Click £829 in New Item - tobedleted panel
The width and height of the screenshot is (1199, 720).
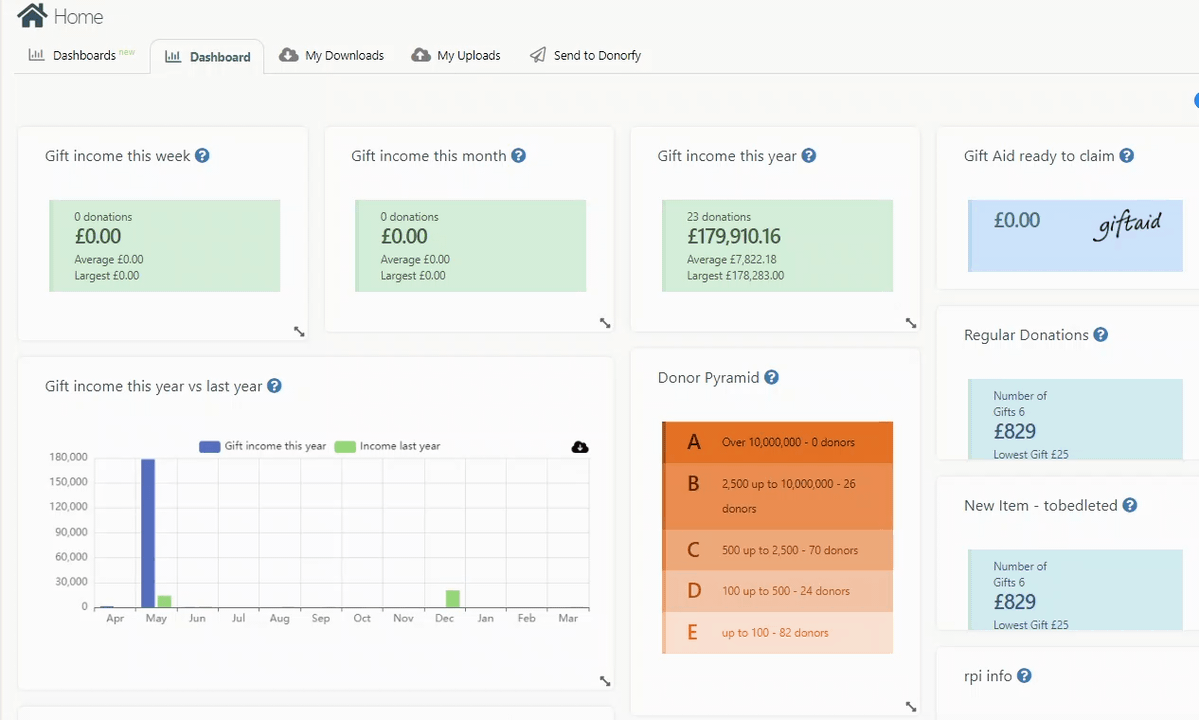click(1015, 602)
